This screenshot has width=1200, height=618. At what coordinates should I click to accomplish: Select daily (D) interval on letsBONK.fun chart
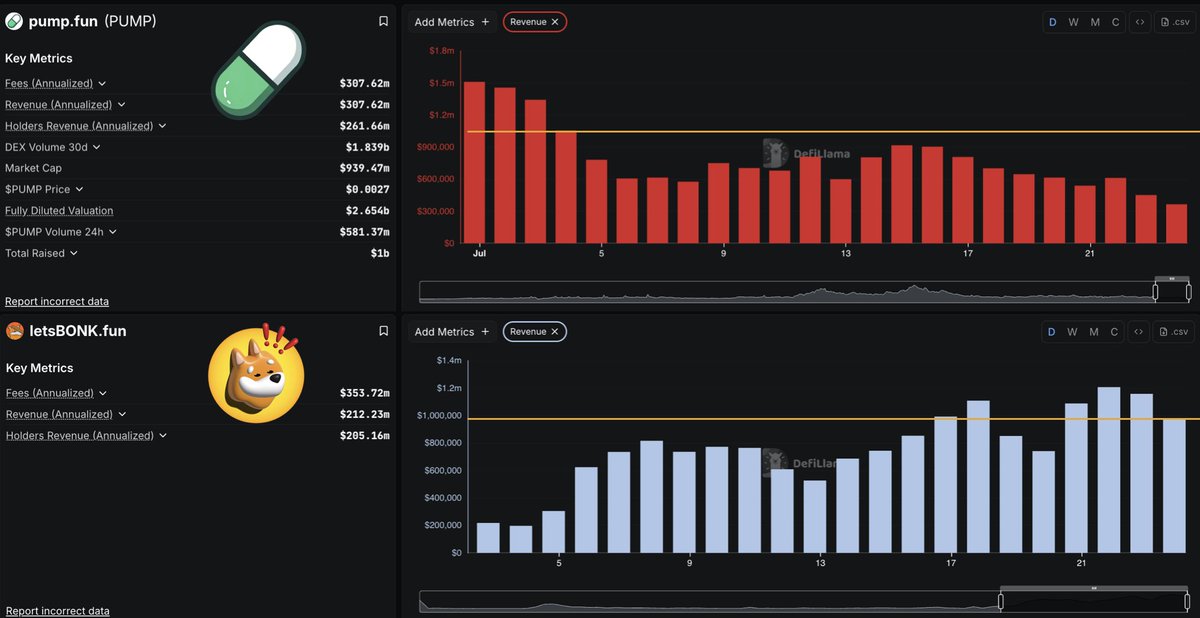1051,332
